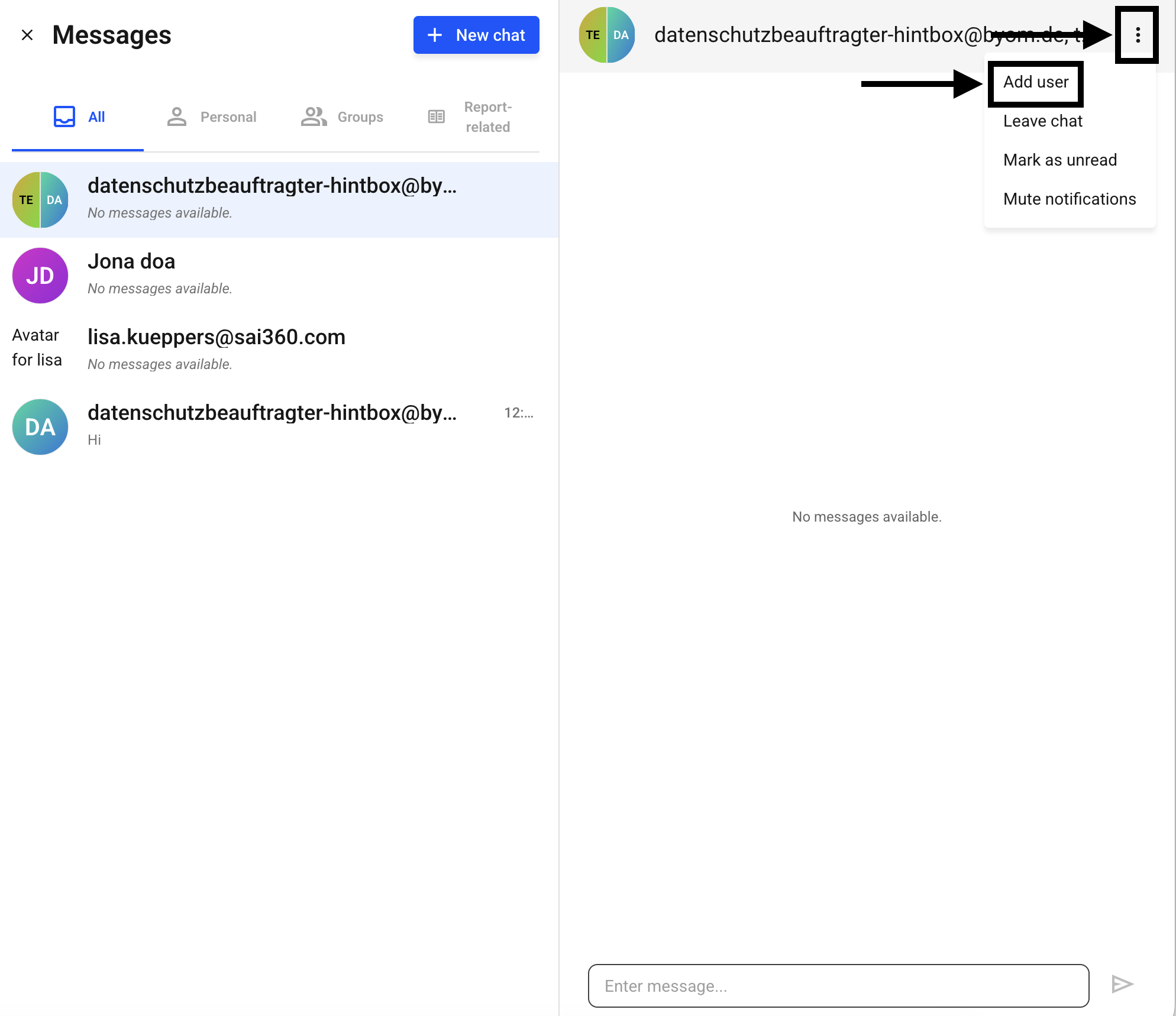Click the New chat button
The width and height of the screenshot is (1176, 1016).
[476, 35]
